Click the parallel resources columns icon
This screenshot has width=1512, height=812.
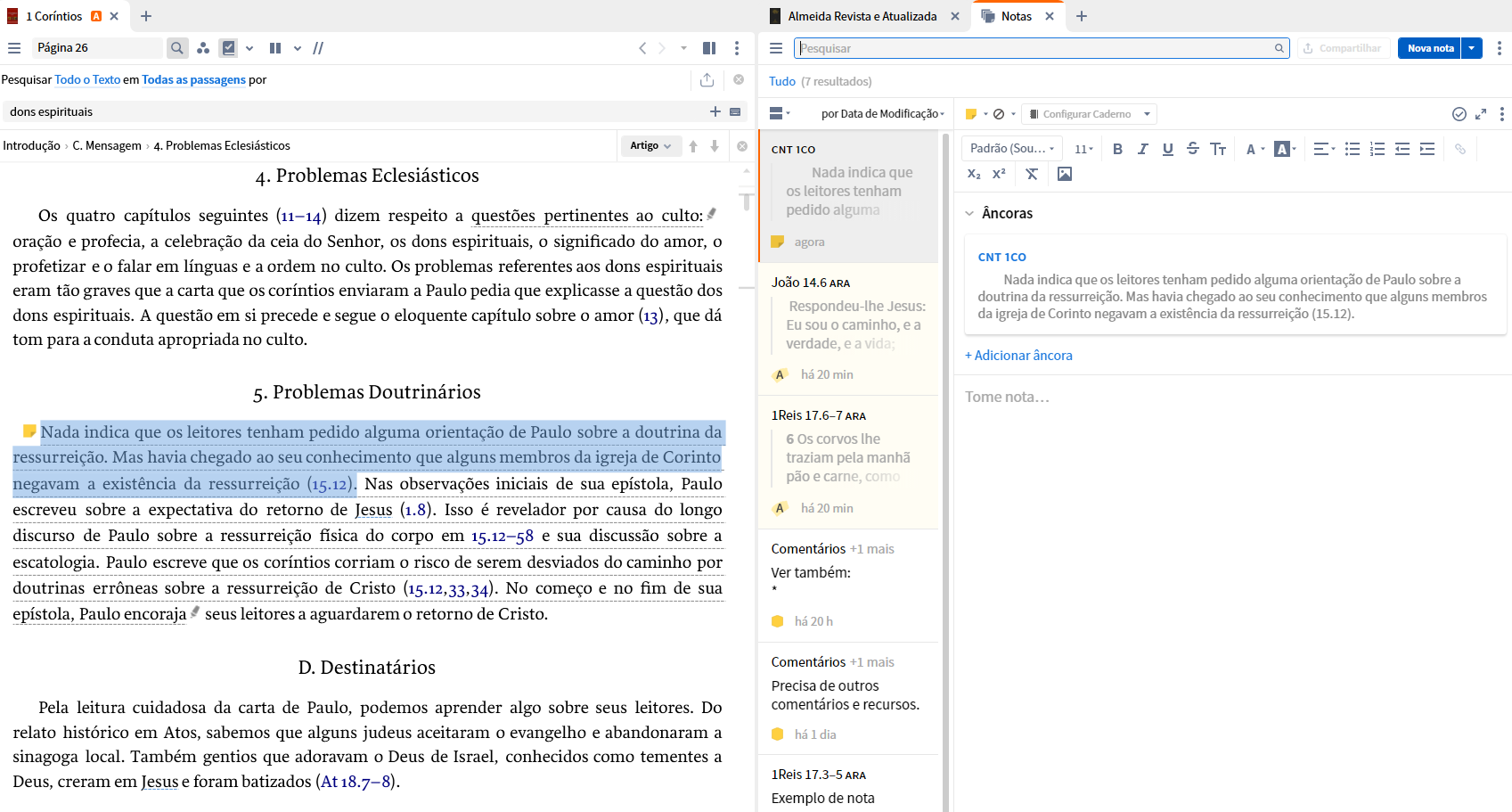click(275, 48)
